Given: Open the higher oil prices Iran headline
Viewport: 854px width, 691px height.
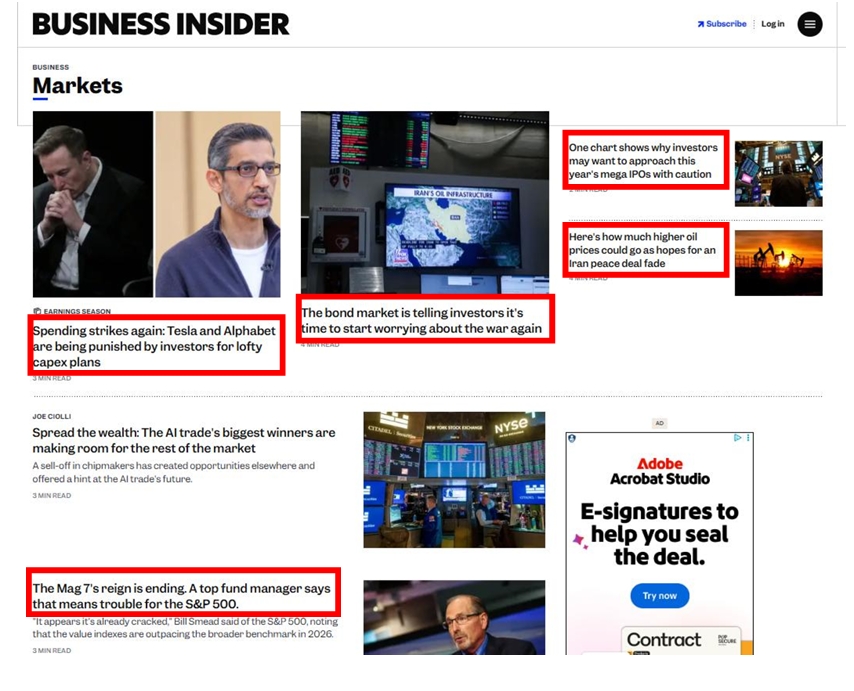Looking at the screenshot, I should pos(642,250).
